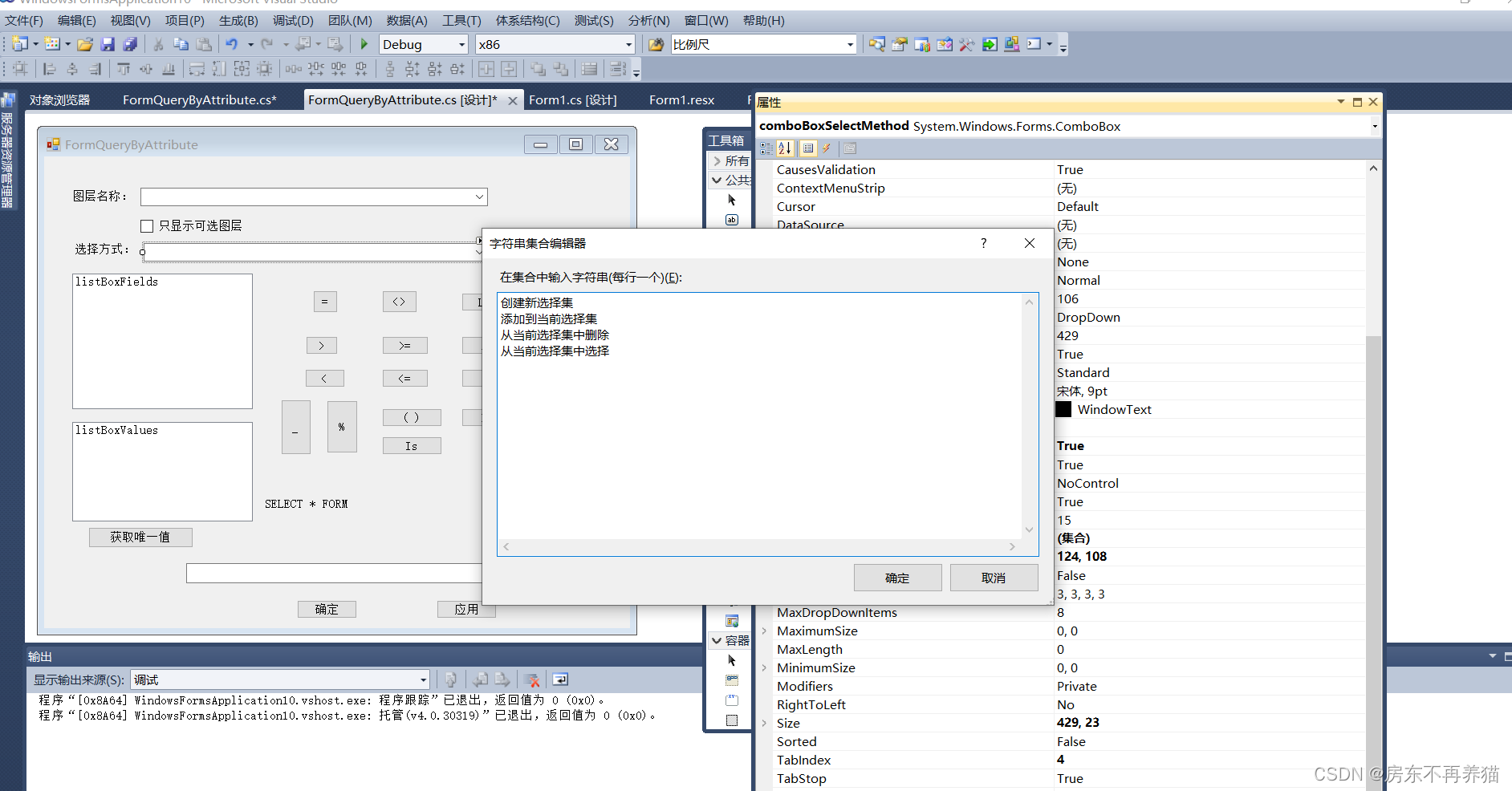Expand the Size property row
The image size is (1512, 791).
coord(764,723)
